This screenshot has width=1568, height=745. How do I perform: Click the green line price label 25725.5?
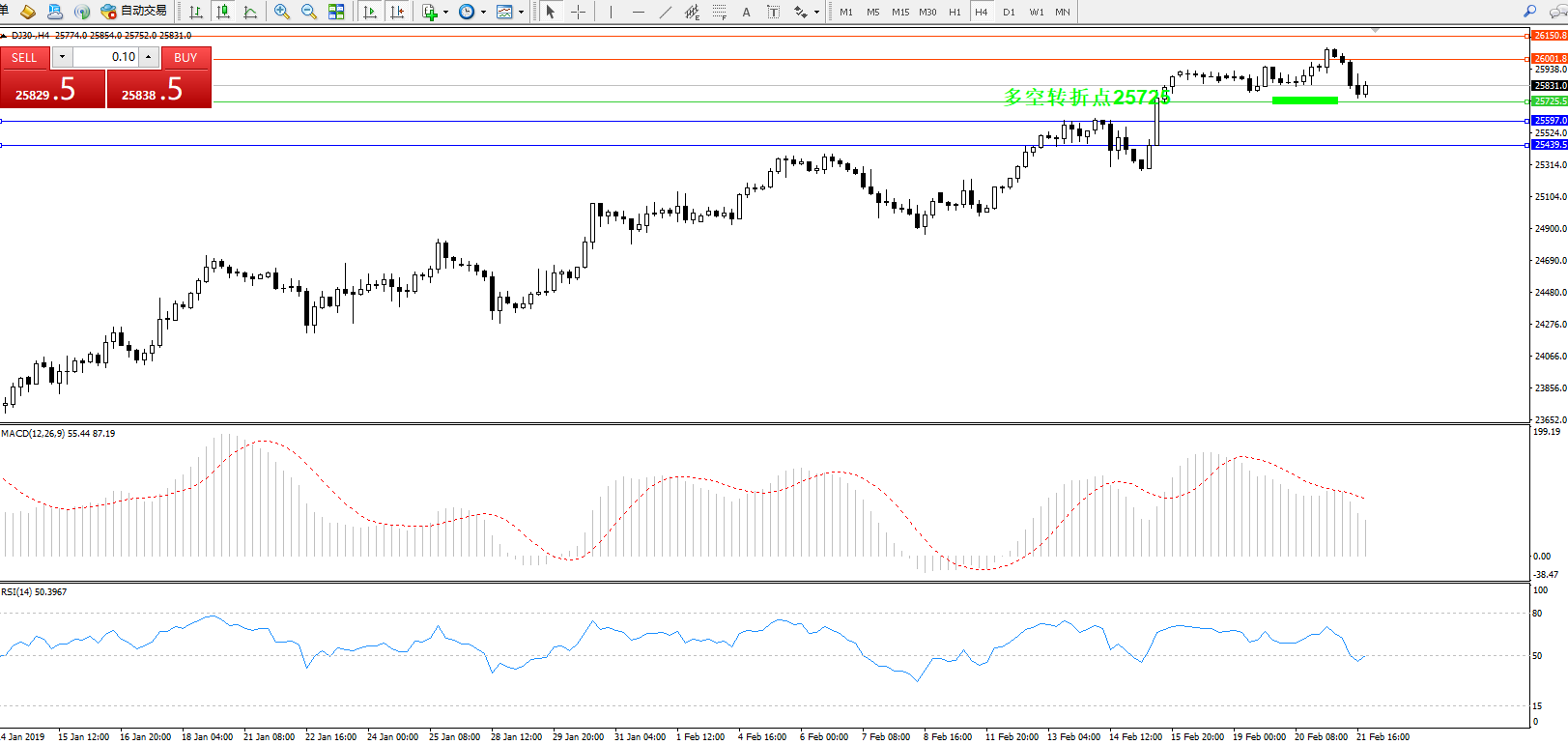(x=1550, y=101)
